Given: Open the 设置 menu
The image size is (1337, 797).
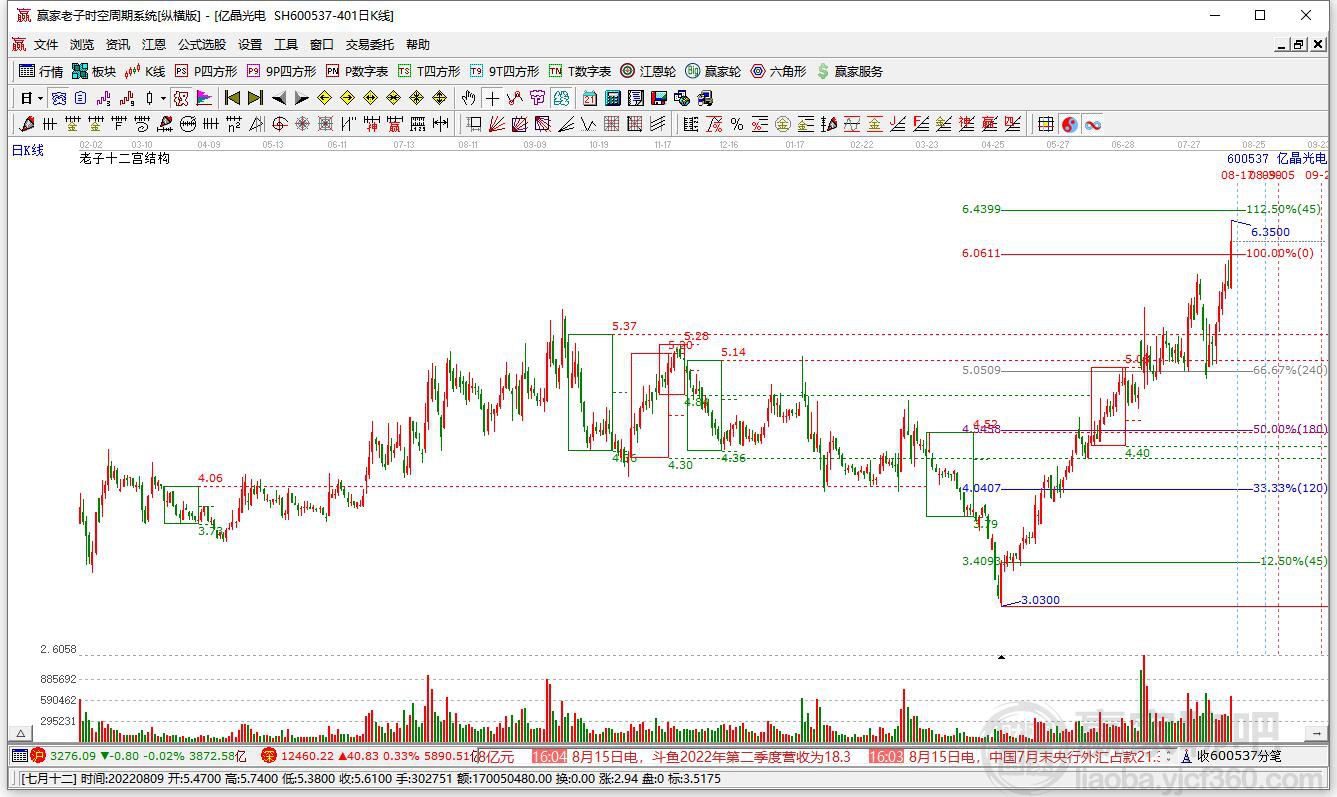Looking at the screenshot, I should [250, 45].
